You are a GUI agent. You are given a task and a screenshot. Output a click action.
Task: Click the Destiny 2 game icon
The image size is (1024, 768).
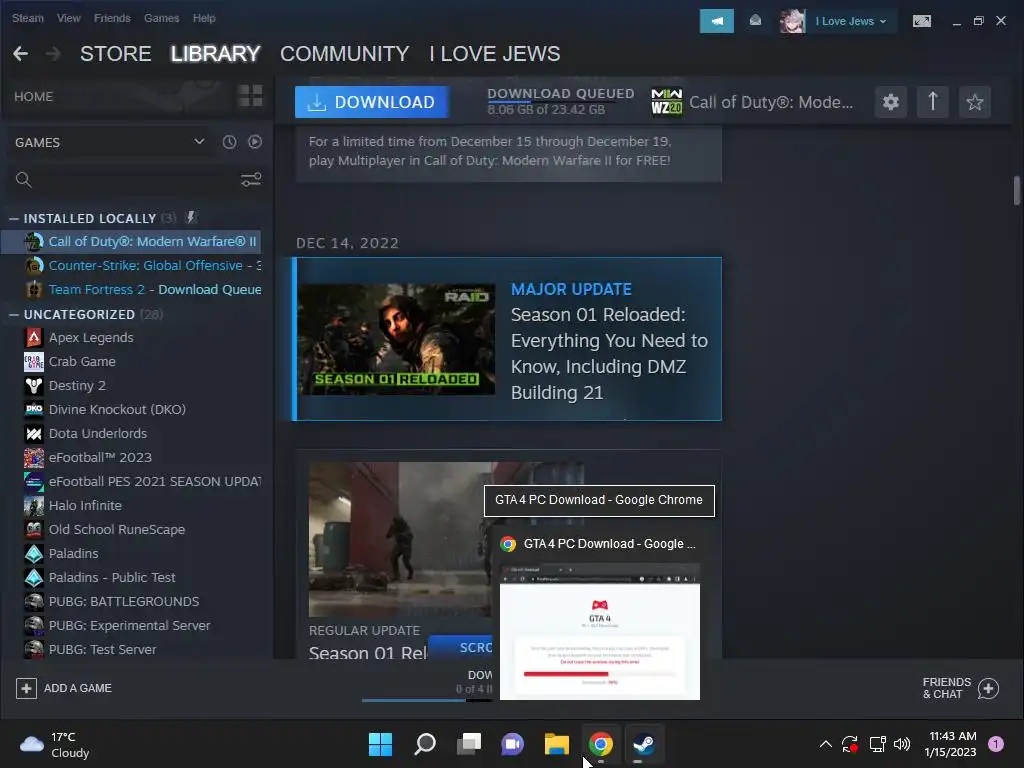34,385
